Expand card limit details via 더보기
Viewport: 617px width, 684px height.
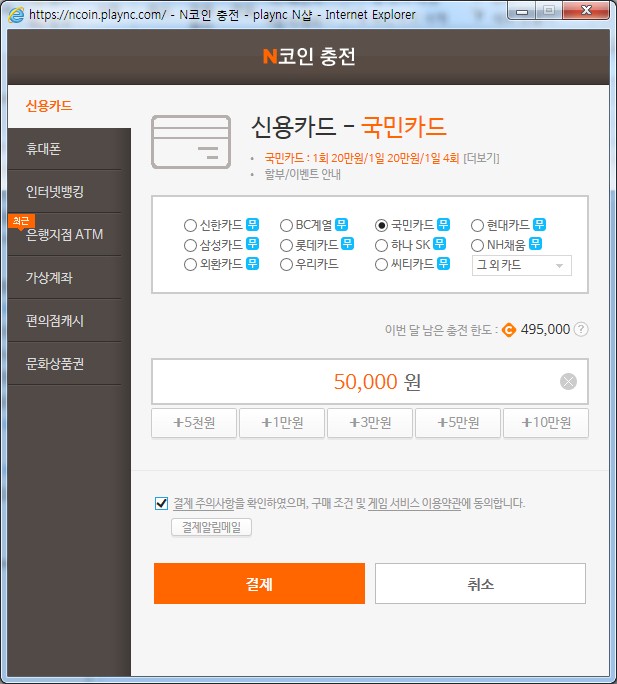[482, 158]
